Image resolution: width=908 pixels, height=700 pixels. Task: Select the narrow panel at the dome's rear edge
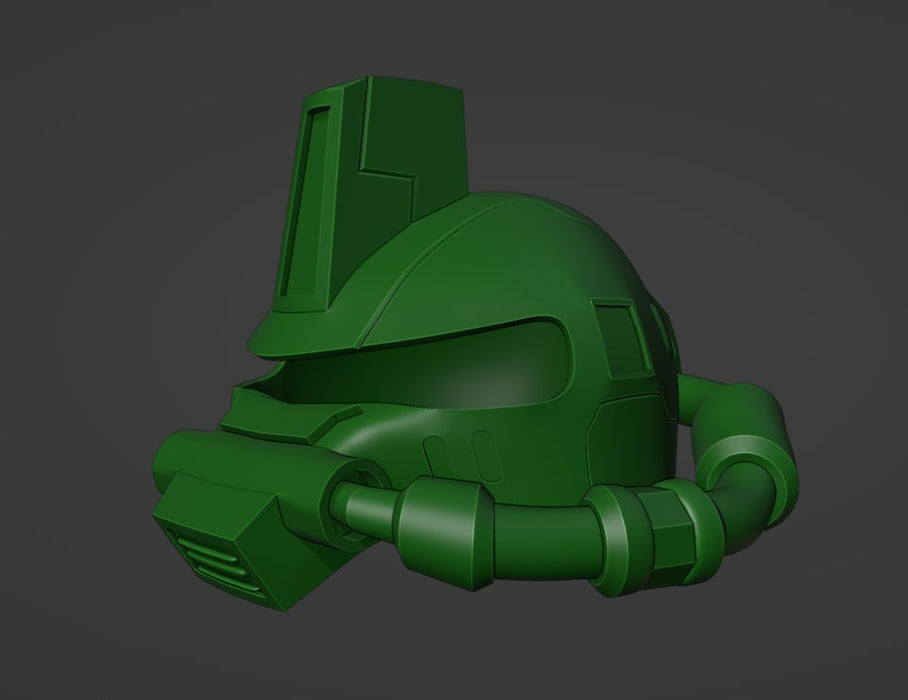(x=661, y=325)
